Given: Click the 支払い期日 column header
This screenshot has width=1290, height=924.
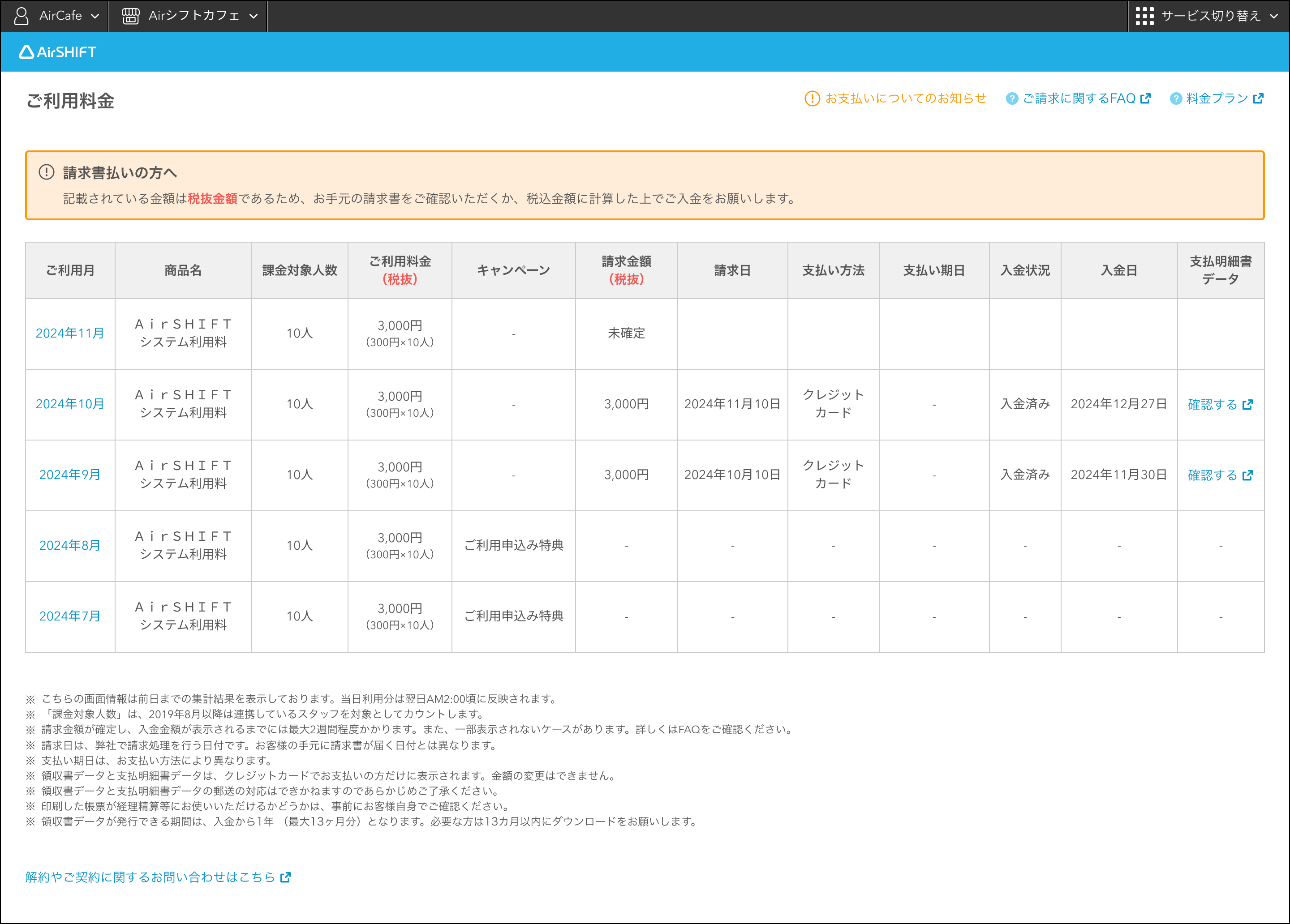Looking at the screenshot, I should click(x=934, y=270).
